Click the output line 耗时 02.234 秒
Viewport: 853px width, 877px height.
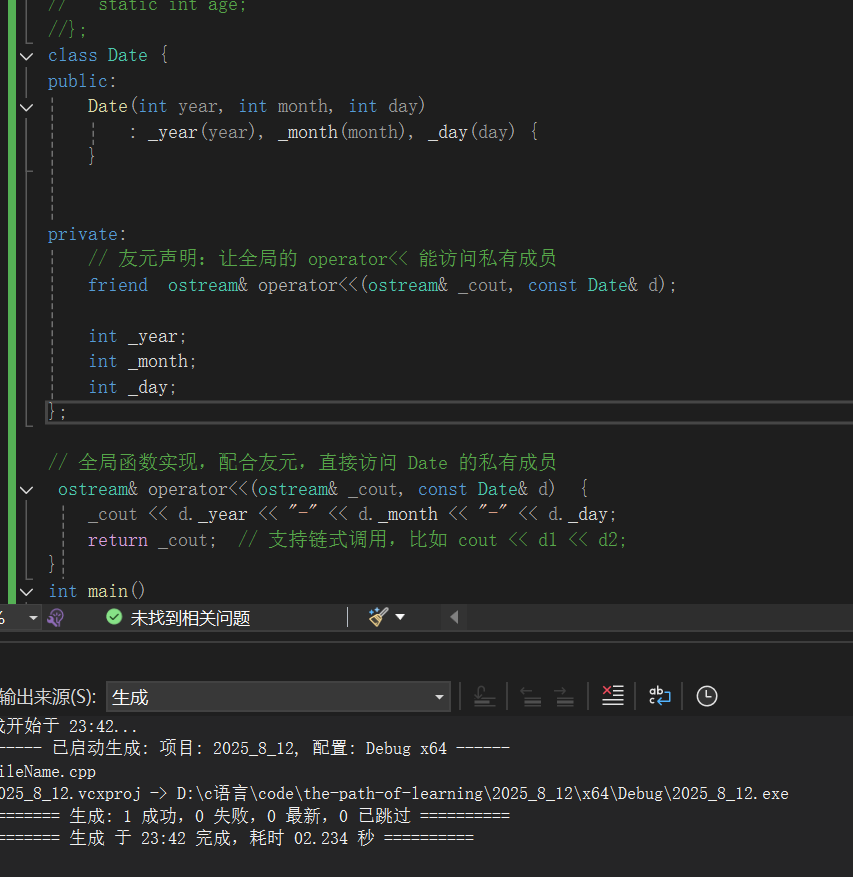(237, 838)
